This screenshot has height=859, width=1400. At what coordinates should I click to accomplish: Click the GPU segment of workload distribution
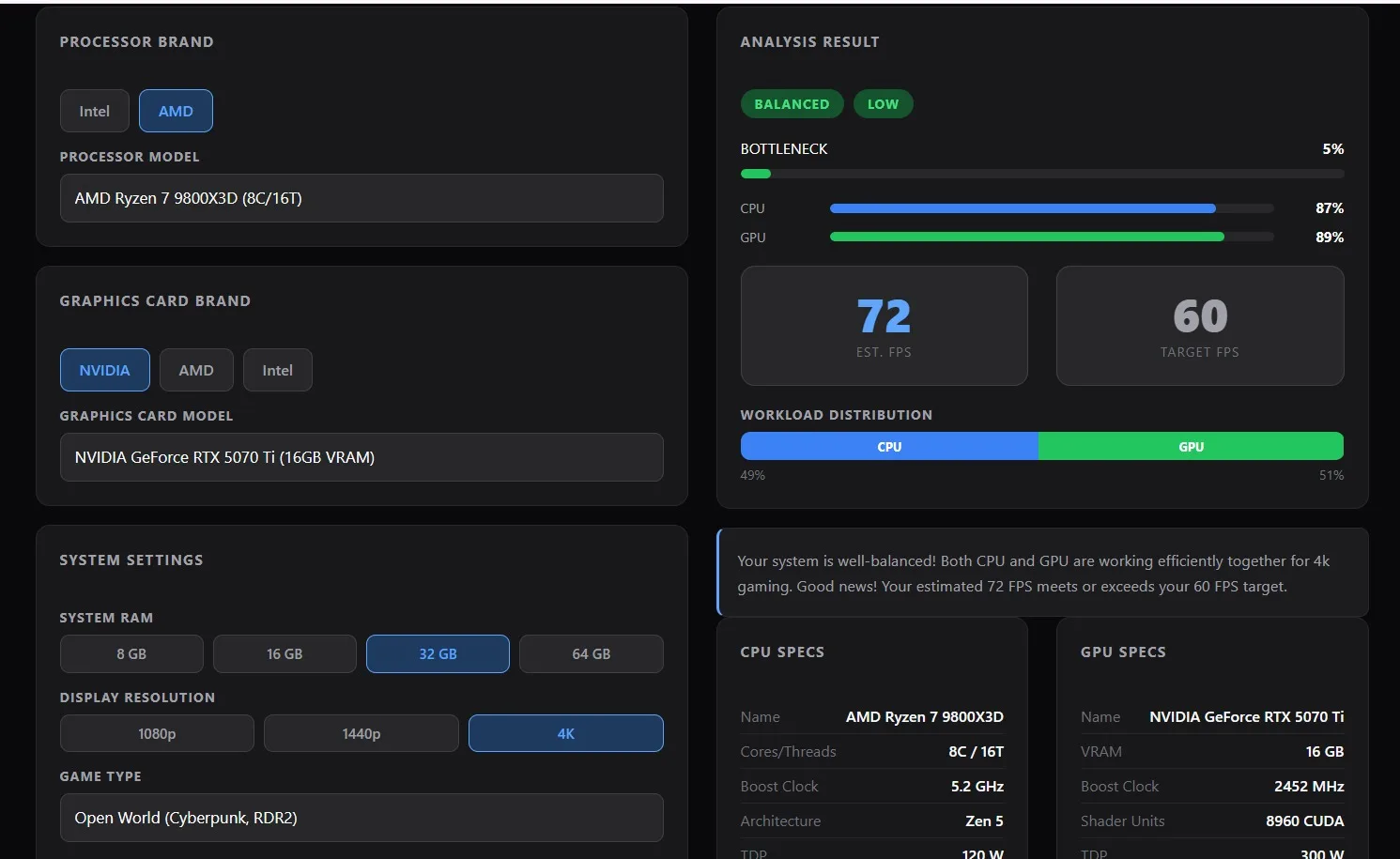tap(1192, 446)
